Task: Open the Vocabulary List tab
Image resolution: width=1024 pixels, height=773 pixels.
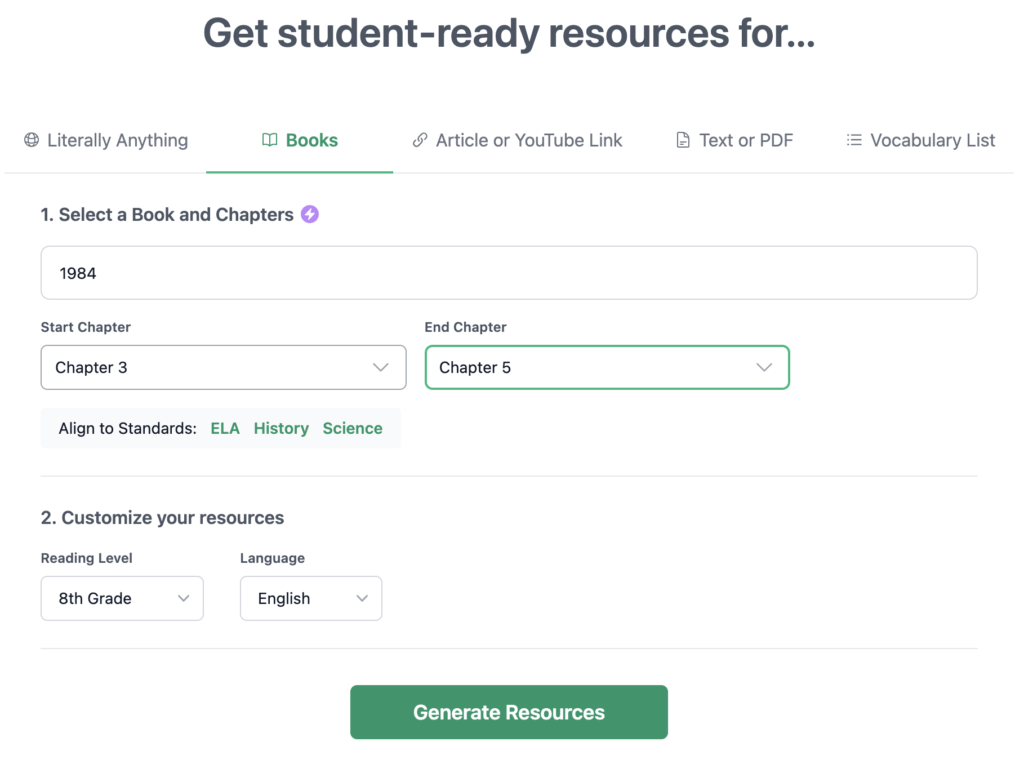Action: (x=921, y=140)
